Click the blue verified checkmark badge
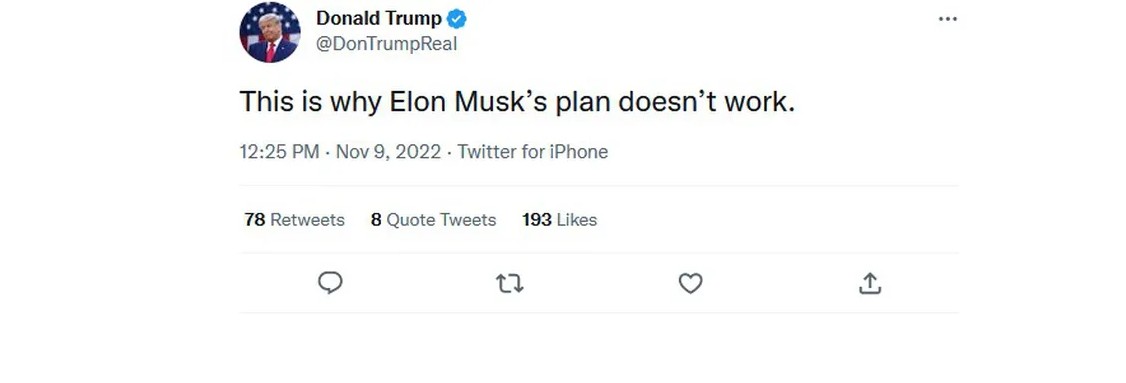1126x383 pixels. click(x=457, y=19)
